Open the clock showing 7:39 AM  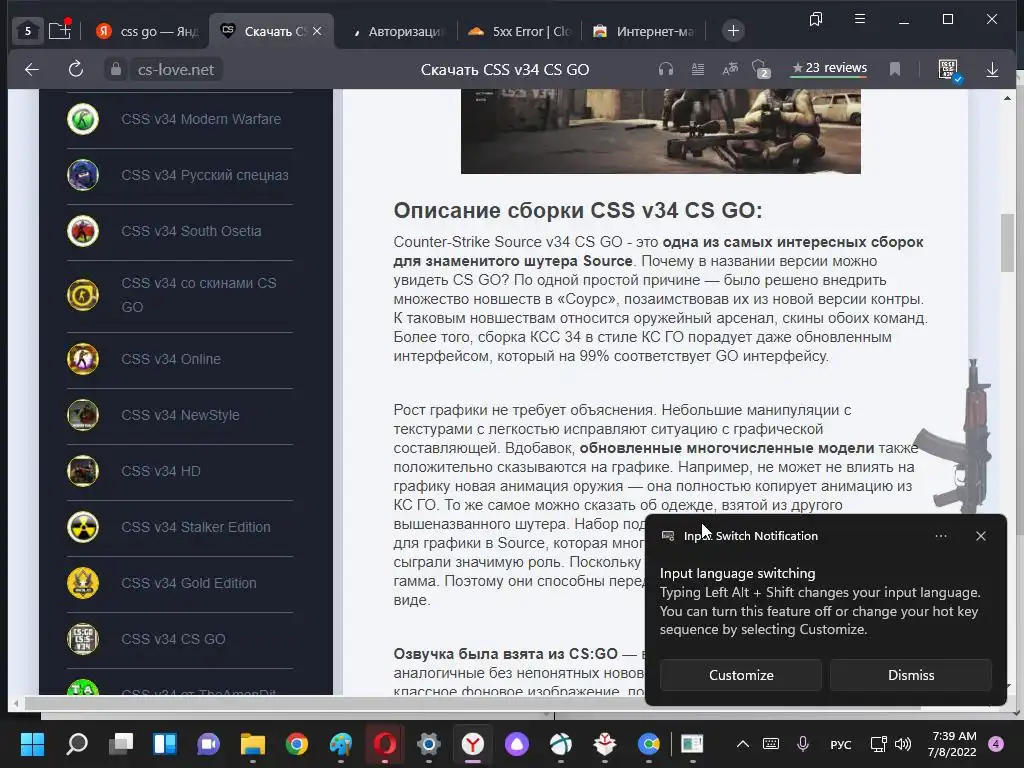[953, 744]
